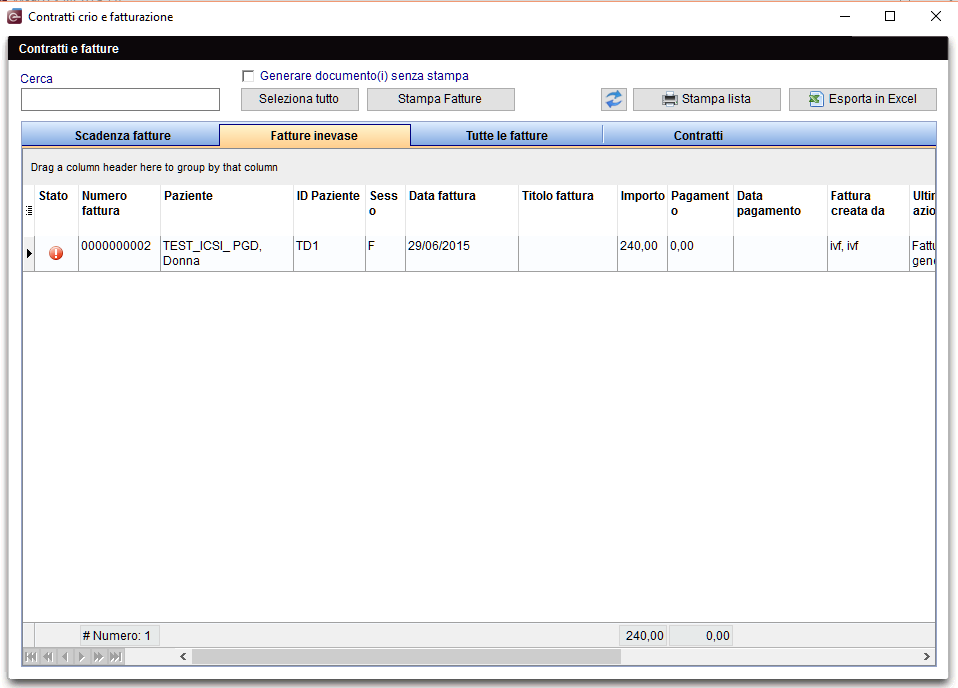The image size is (958, 688).
Task: Go to last record navigator button
Action: tap(115, 657)
